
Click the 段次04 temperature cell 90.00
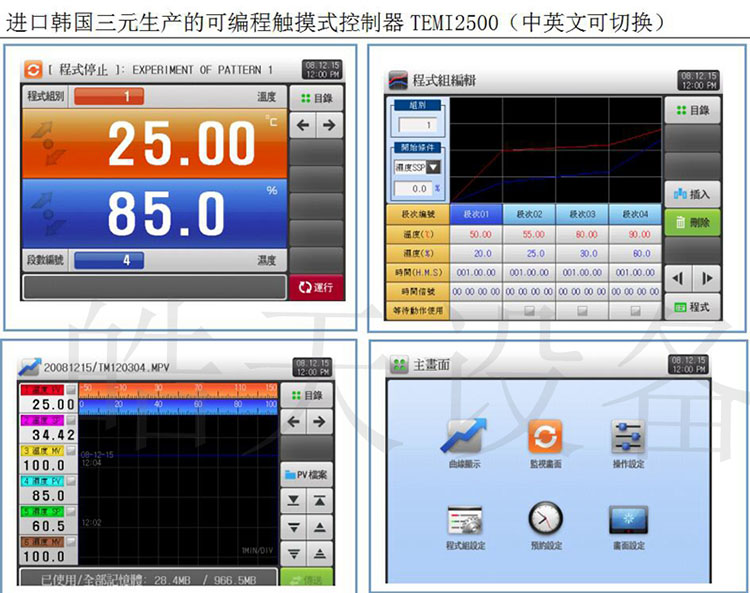[x=635, y=234]
